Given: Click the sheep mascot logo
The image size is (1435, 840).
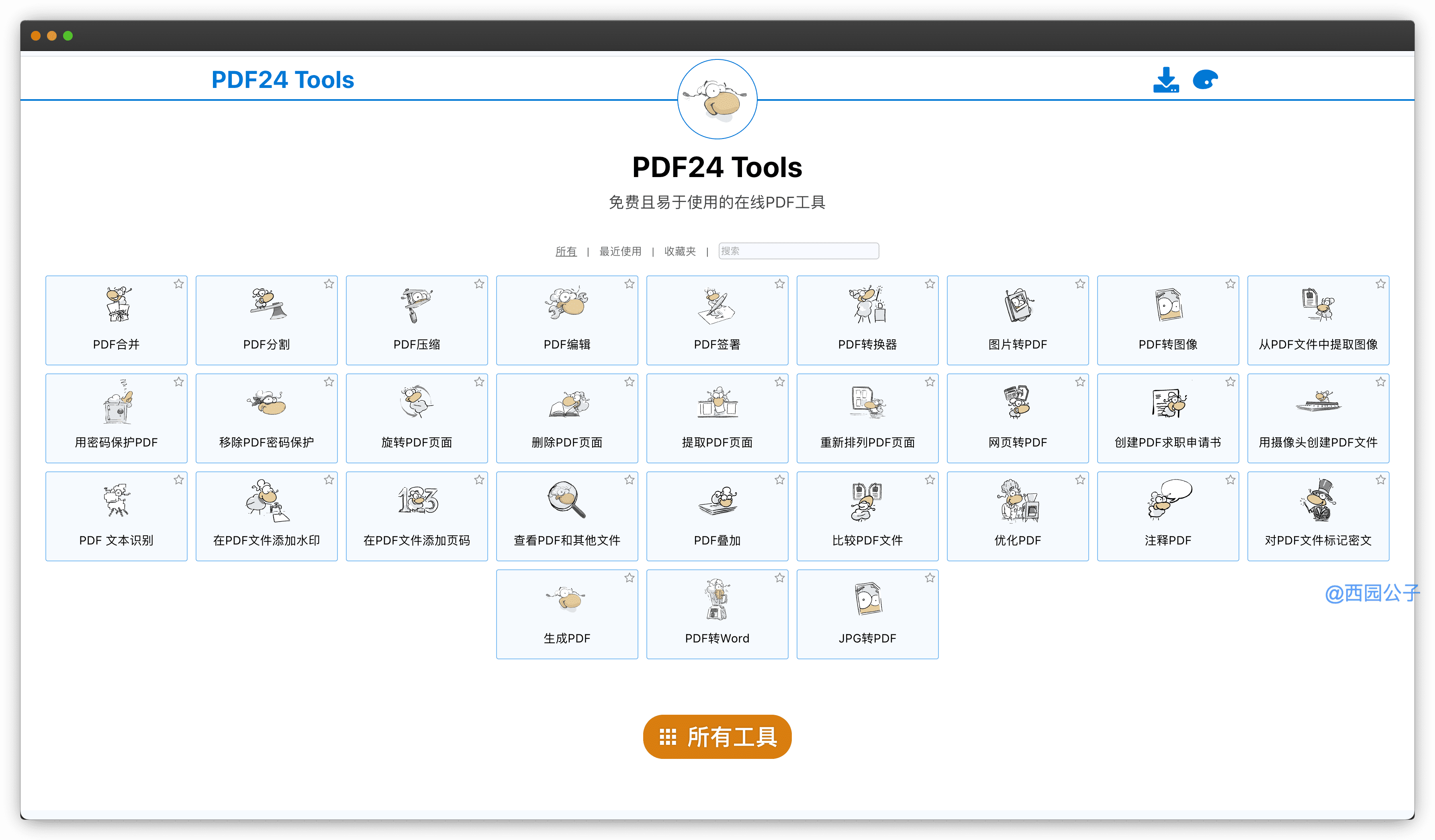Looking at the screenshot, I should pos(717,99).
